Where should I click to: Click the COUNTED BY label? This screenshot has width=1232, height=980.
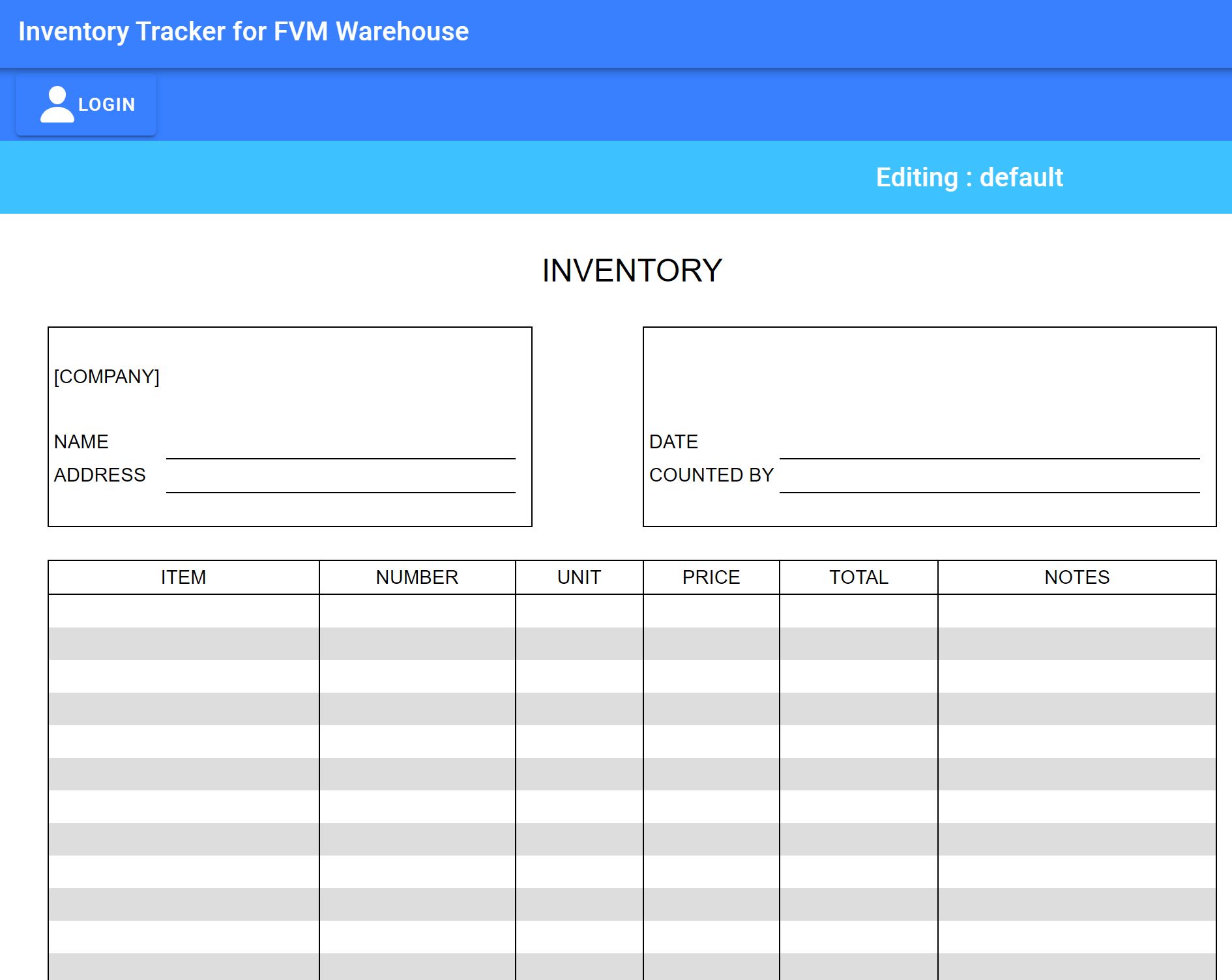pos(711,475)
